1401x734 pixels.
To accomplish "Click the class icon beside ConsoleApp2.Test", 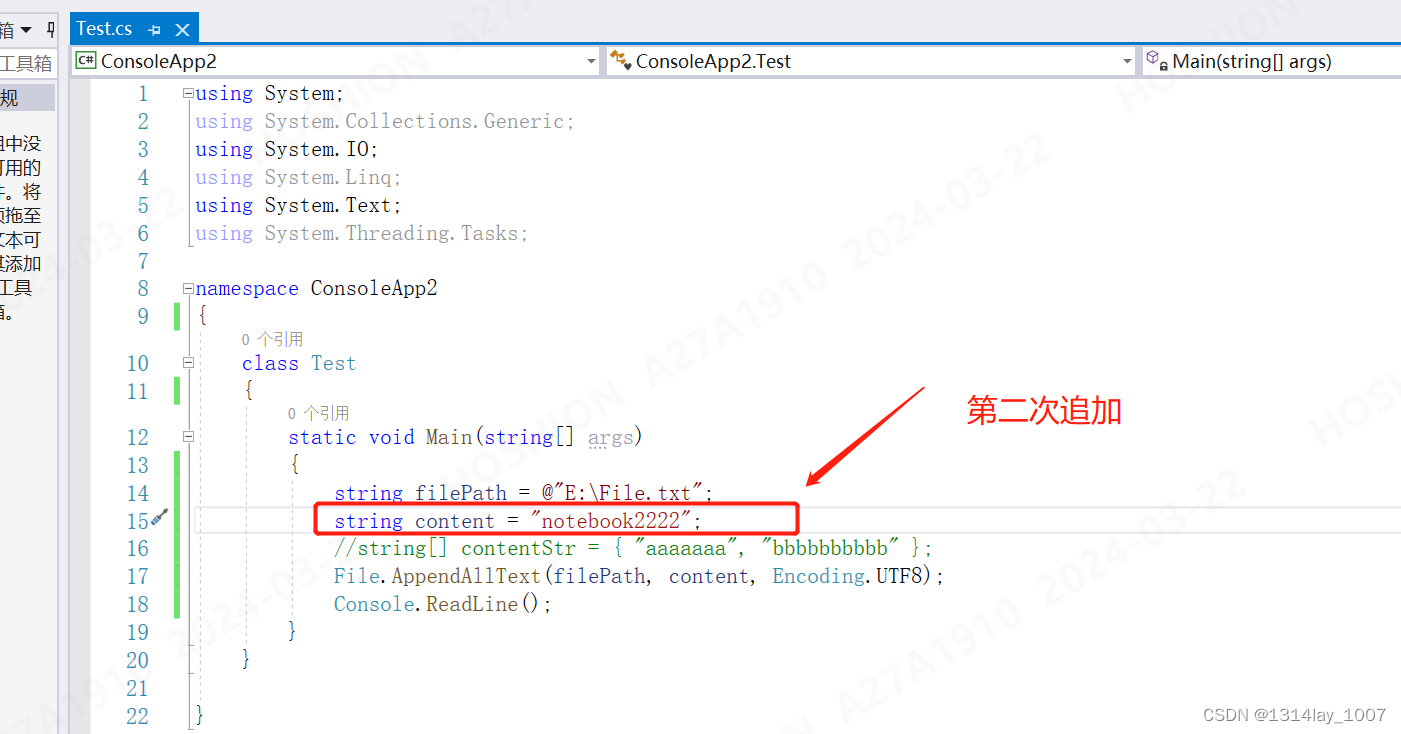I will coord(620,60).
